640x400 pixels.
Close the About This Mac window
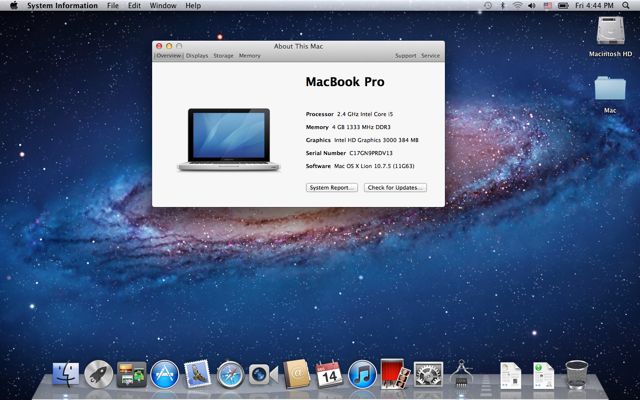click(159, 46)
